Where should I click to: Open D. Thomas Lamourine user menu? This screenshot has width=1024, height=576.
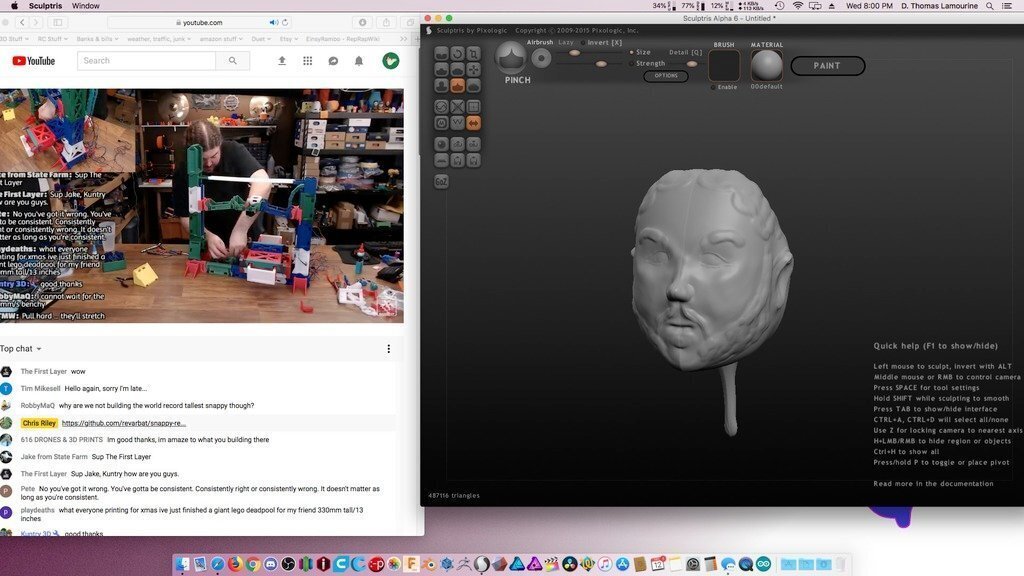[x=939, y=6]
